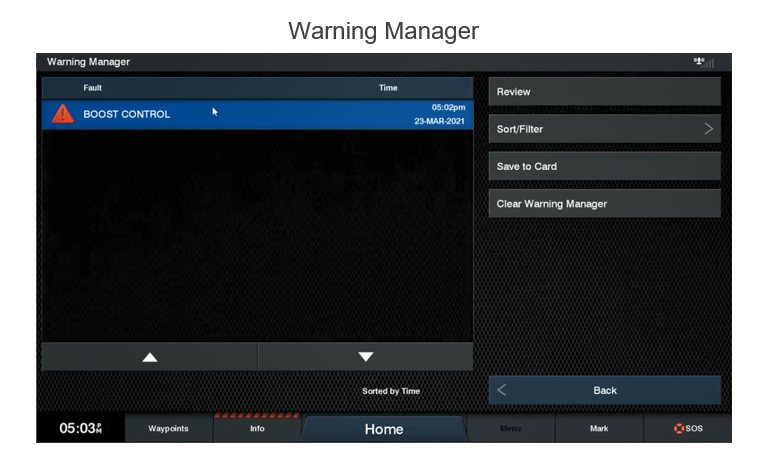Click the Time column header

(x=388, y=88)
